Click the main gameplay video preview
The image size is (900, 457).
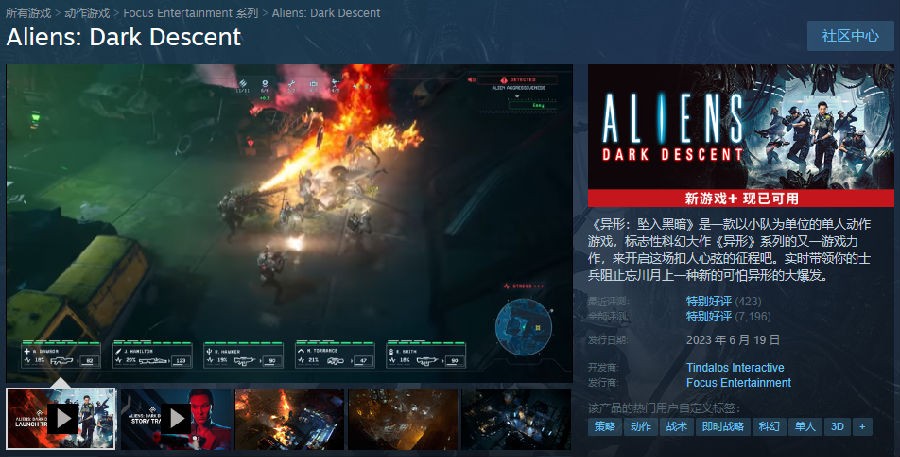[290, 223]
